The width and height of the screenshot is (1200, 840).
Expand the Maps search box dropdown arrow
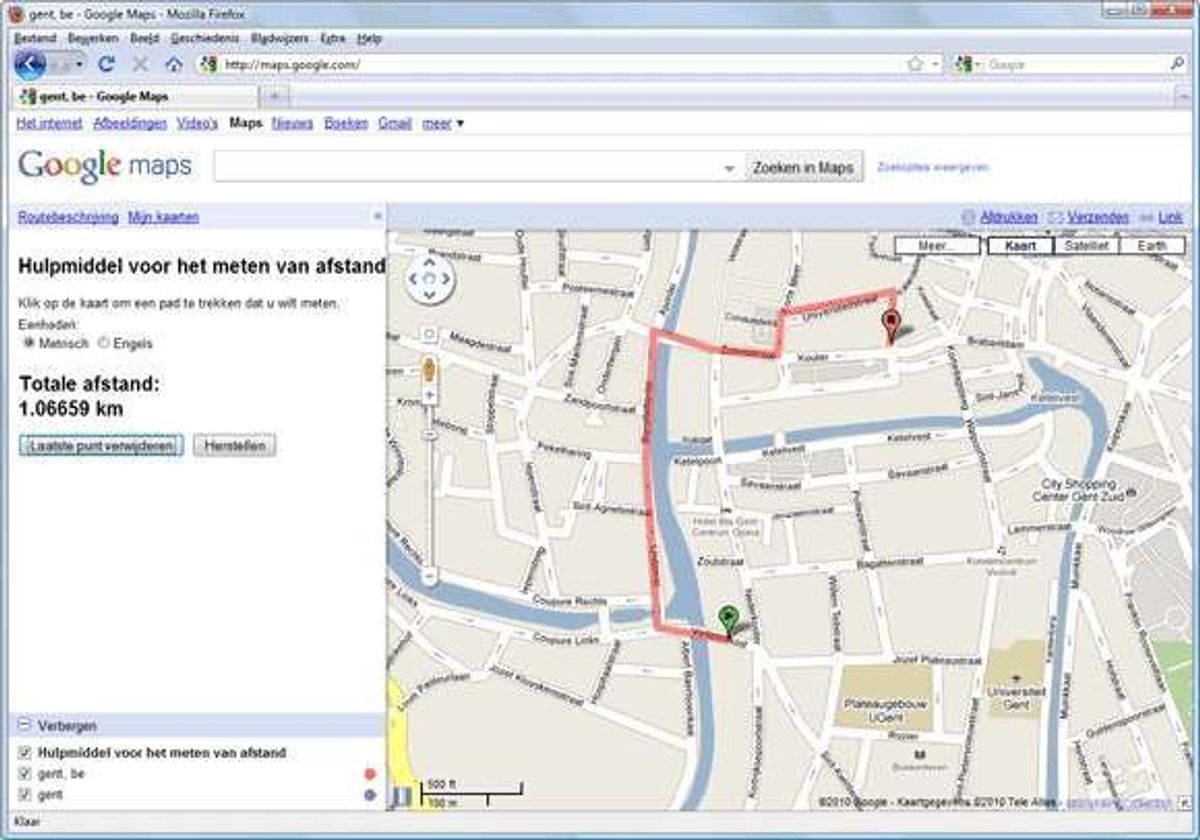click(x=729, y=169)
